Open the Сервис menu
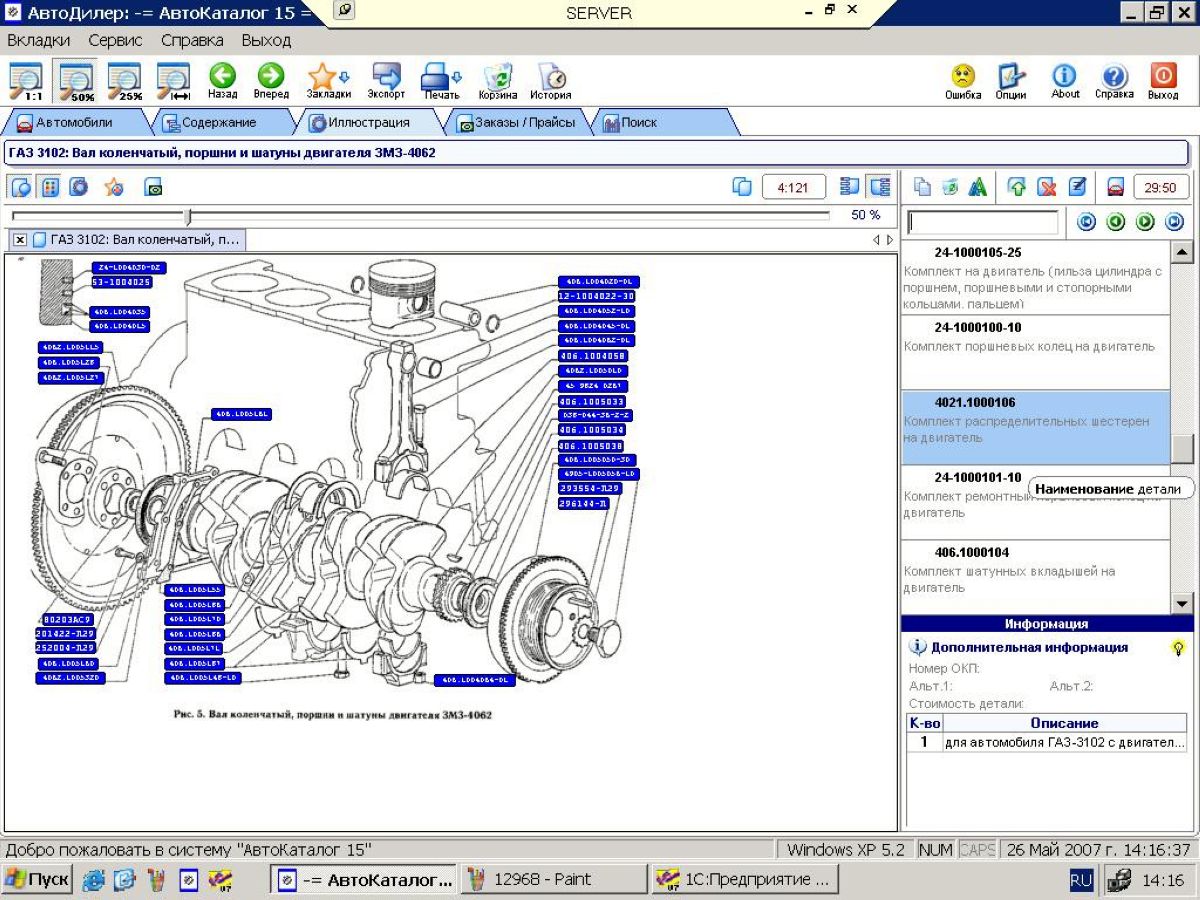This screenshot has width=1200, height=900. click(x=115, y=41)
